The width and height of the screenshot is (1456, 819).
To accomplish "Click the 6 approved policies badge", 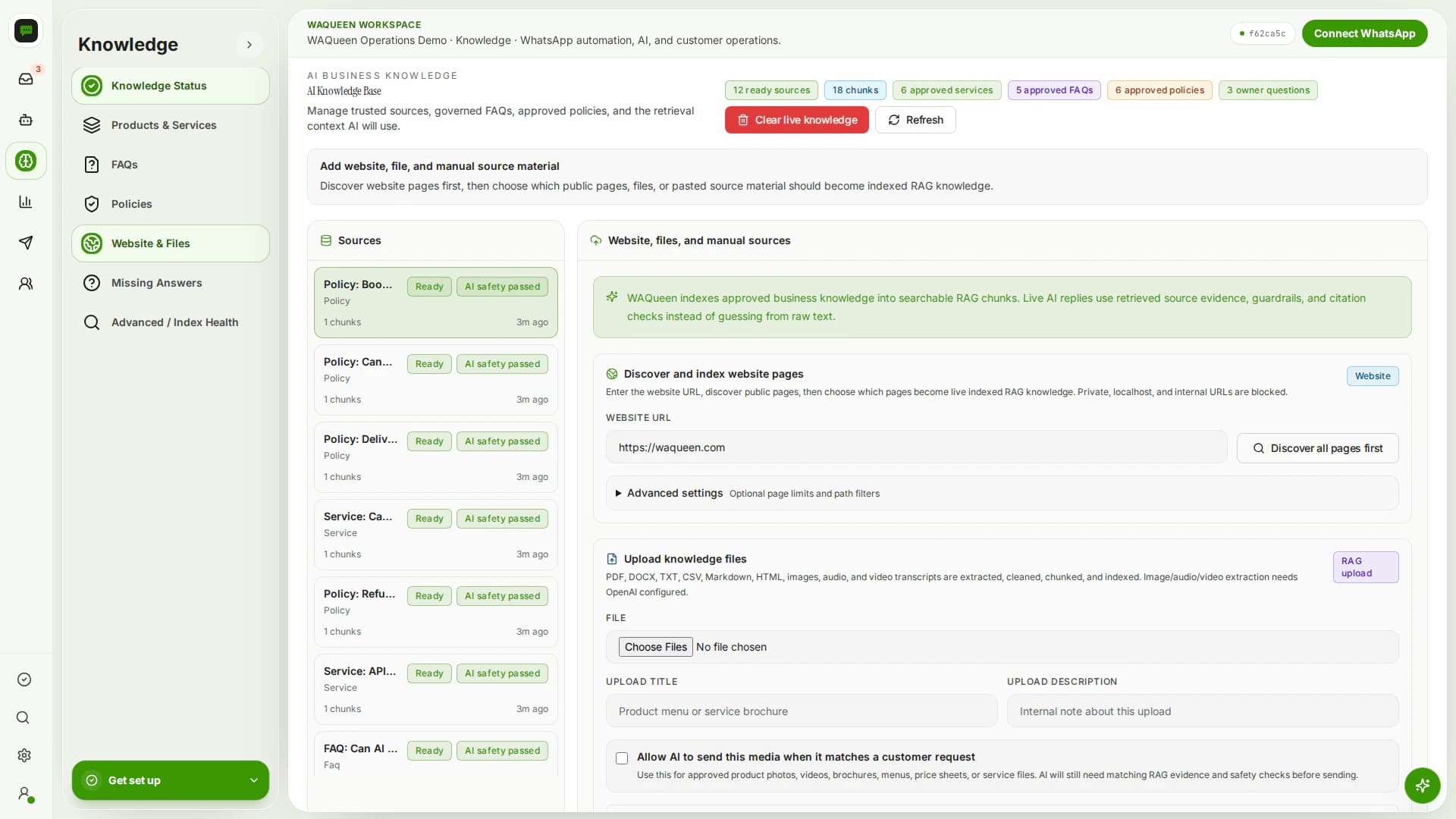I will [x=1159, y=90].
